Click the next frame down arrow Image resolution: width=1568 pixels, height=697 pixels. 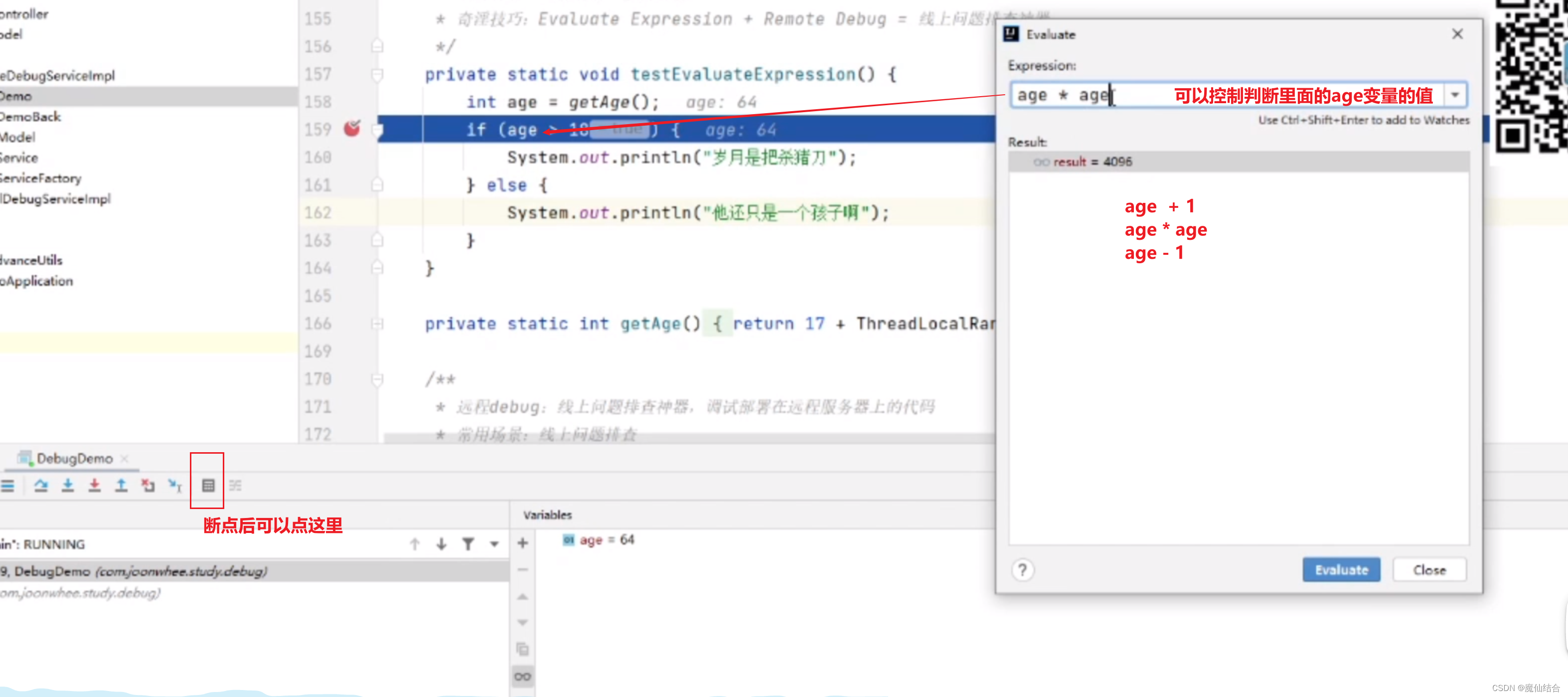441,543
